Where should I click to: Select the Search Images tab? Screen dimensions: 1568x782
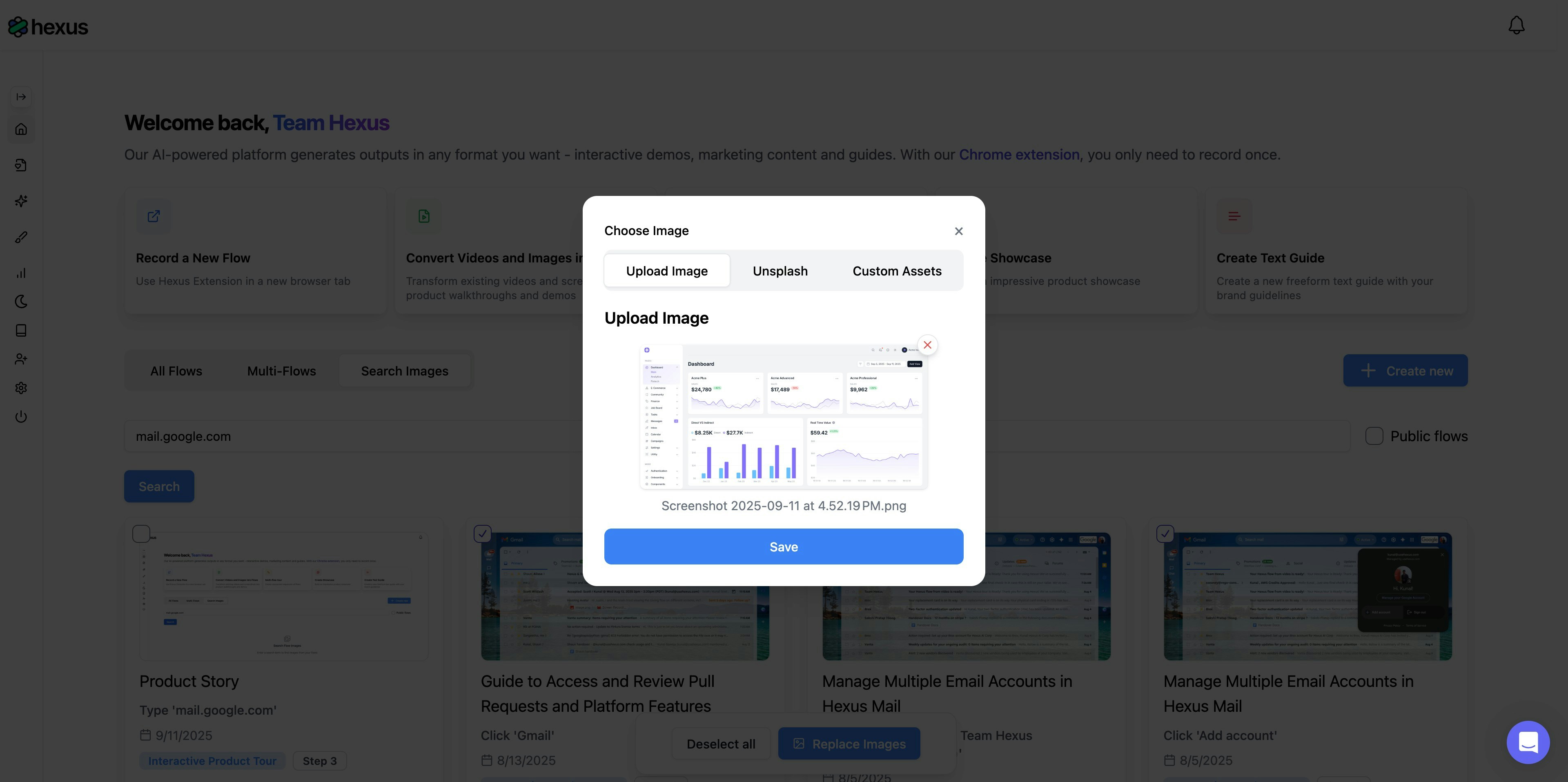[x=404, y=371]
